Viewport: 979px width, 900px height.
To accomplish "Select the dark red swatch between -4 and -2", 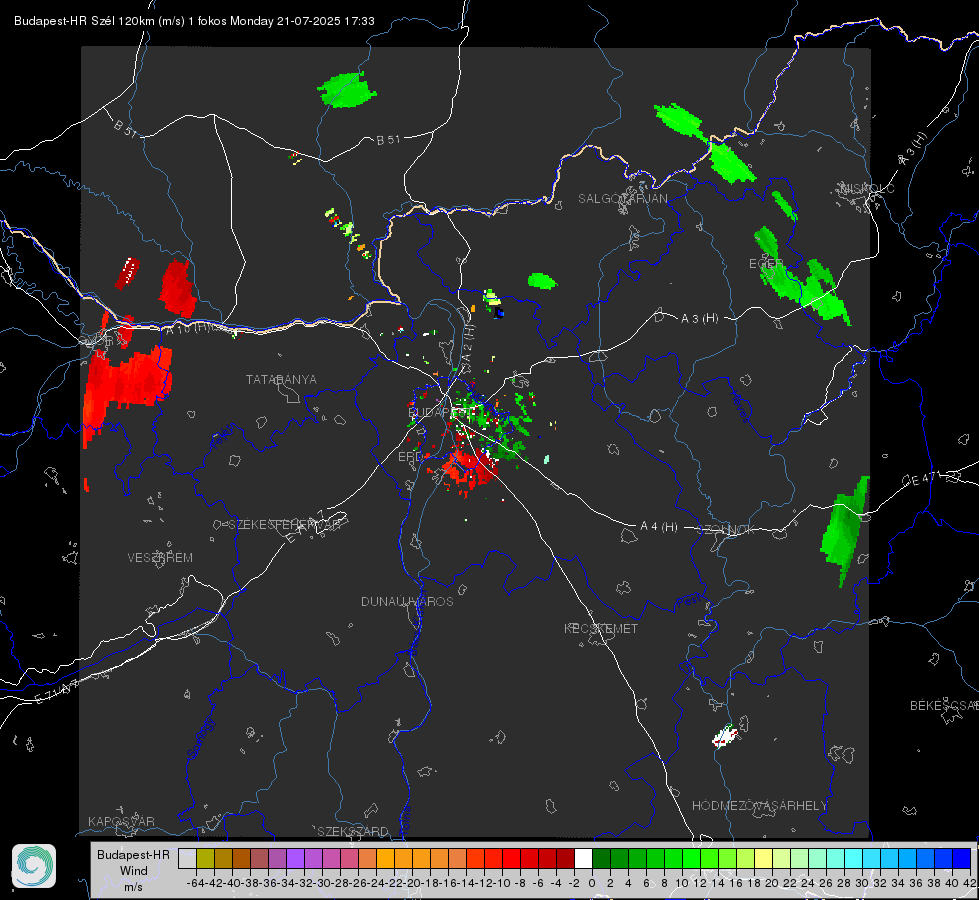I will (566, 858).
